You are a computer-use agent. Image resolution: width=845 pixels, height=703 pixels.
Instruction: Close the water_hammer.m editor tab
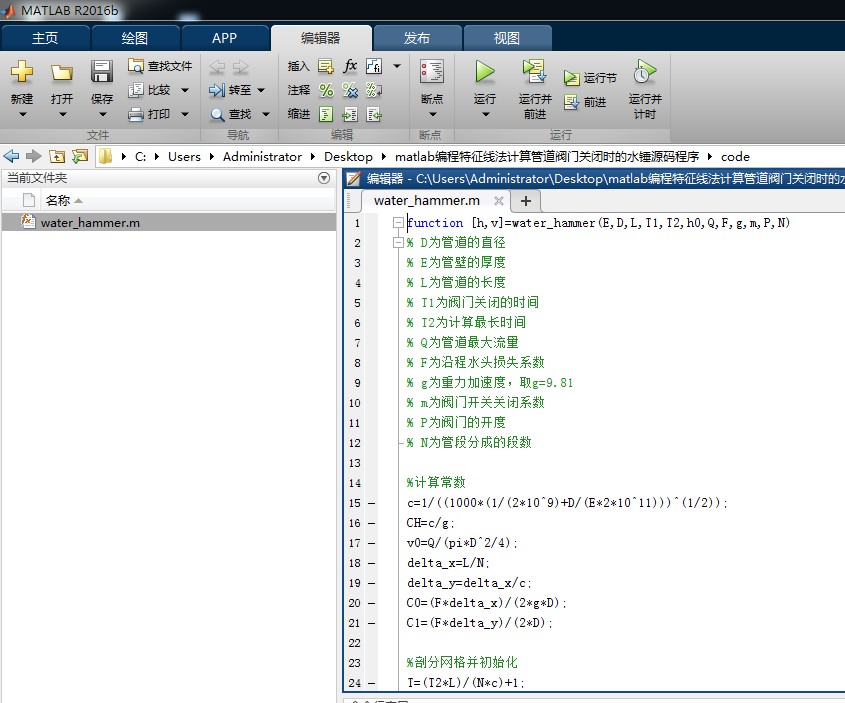click(x=499, y=201)
